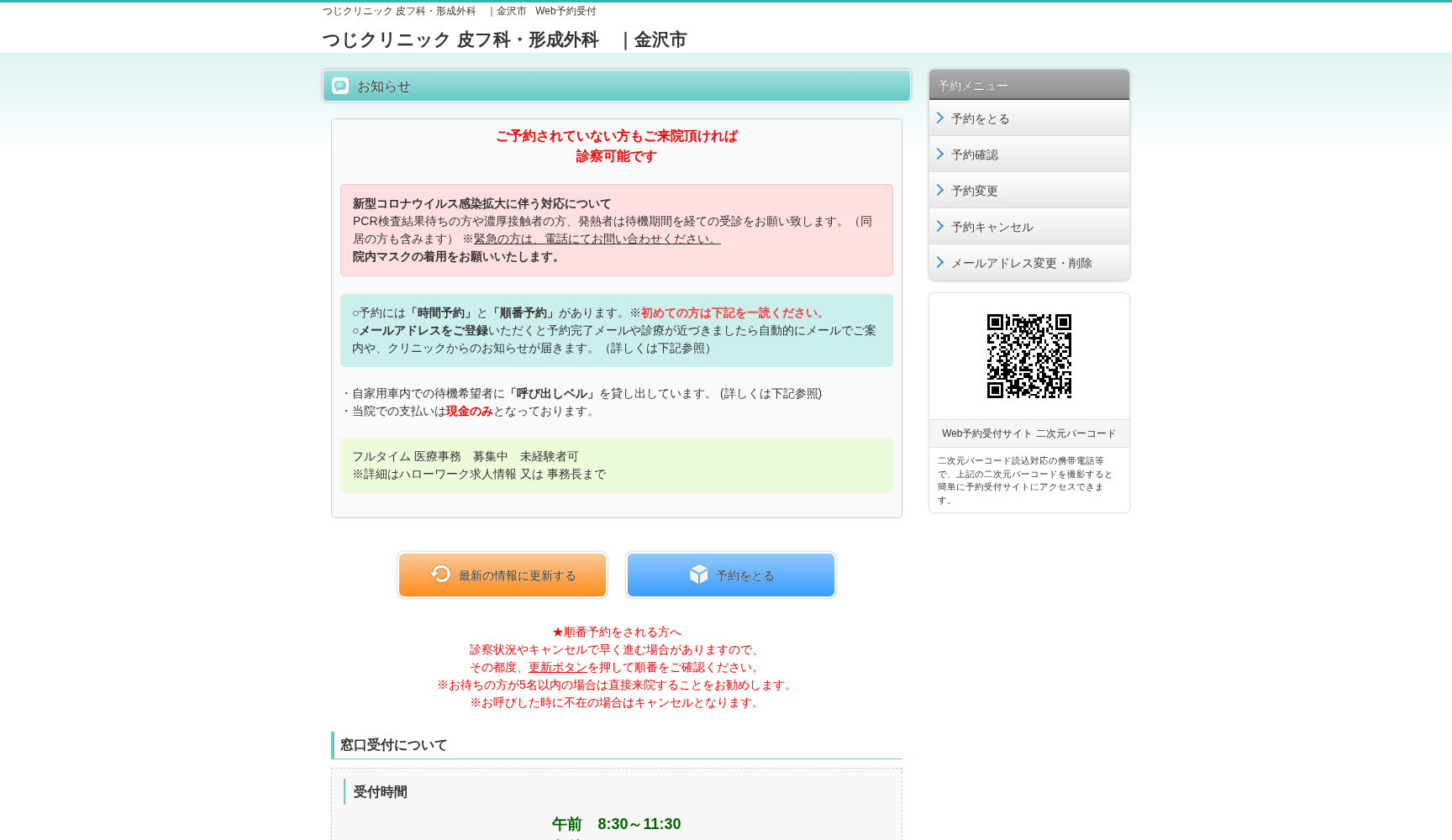Click the chevron icon beside 予約確認

tap(939, 154)
